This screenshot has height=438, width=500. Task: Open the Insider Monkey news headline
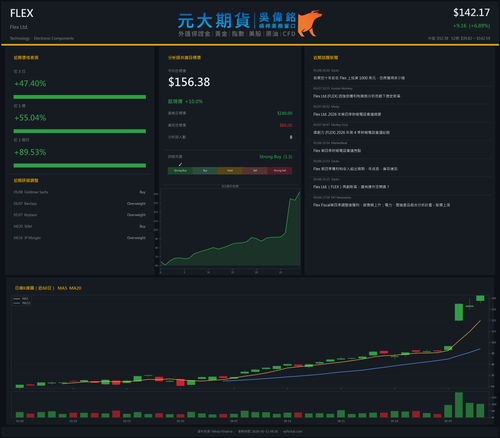(357, 96)
